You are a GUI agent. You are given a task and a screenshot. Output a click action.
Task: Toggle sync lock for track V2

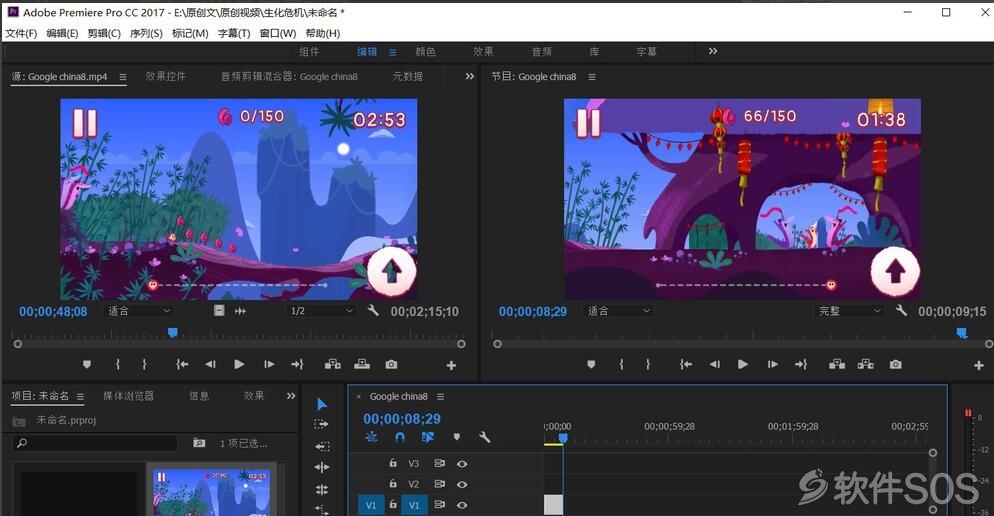point(439,484)
